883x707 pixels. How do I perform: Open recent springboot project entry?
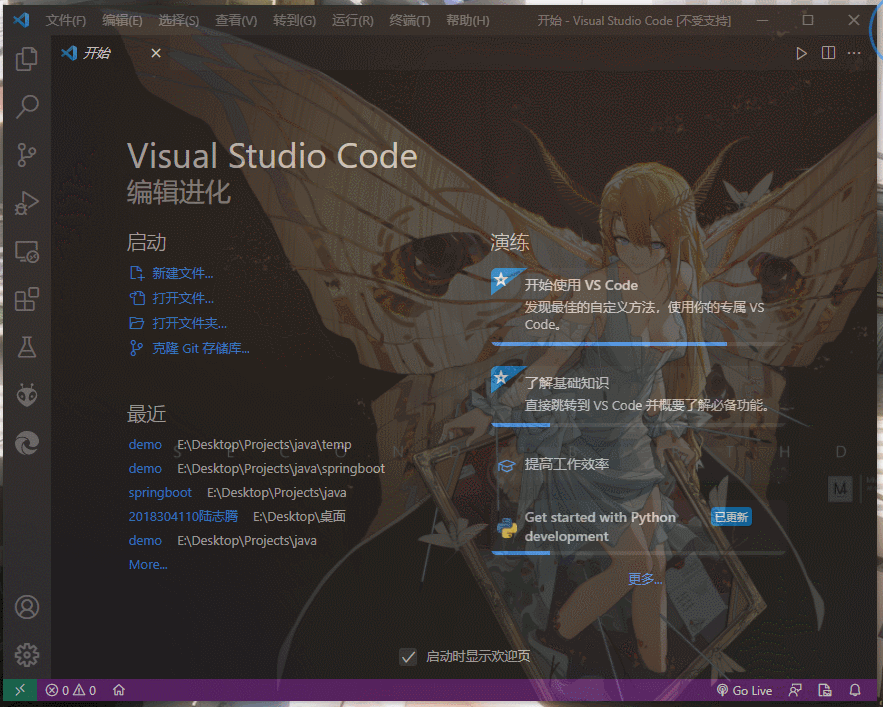click(x=160, y=493)
